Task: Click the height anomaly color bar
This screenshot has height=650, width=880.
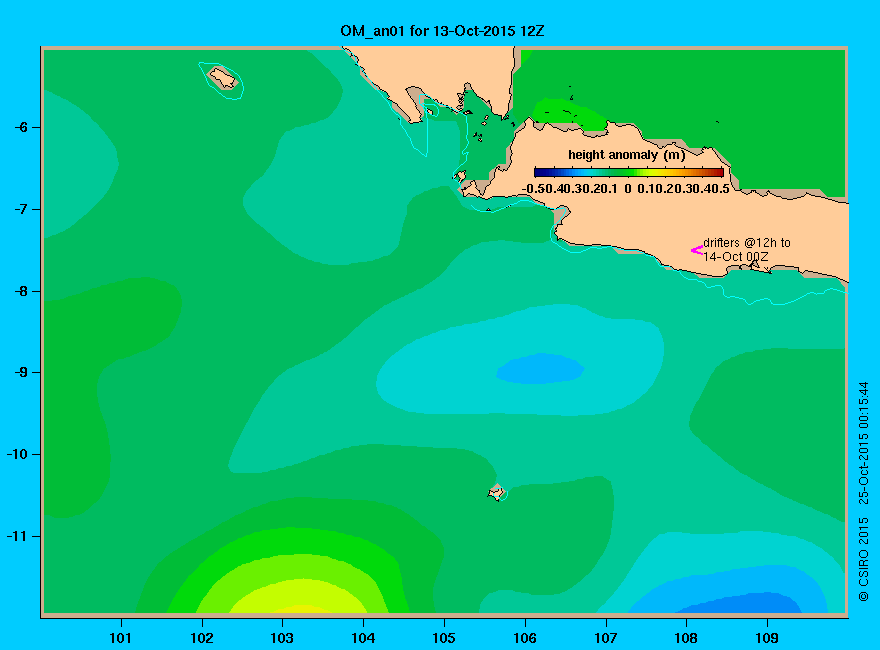Action: pos(629,172)
